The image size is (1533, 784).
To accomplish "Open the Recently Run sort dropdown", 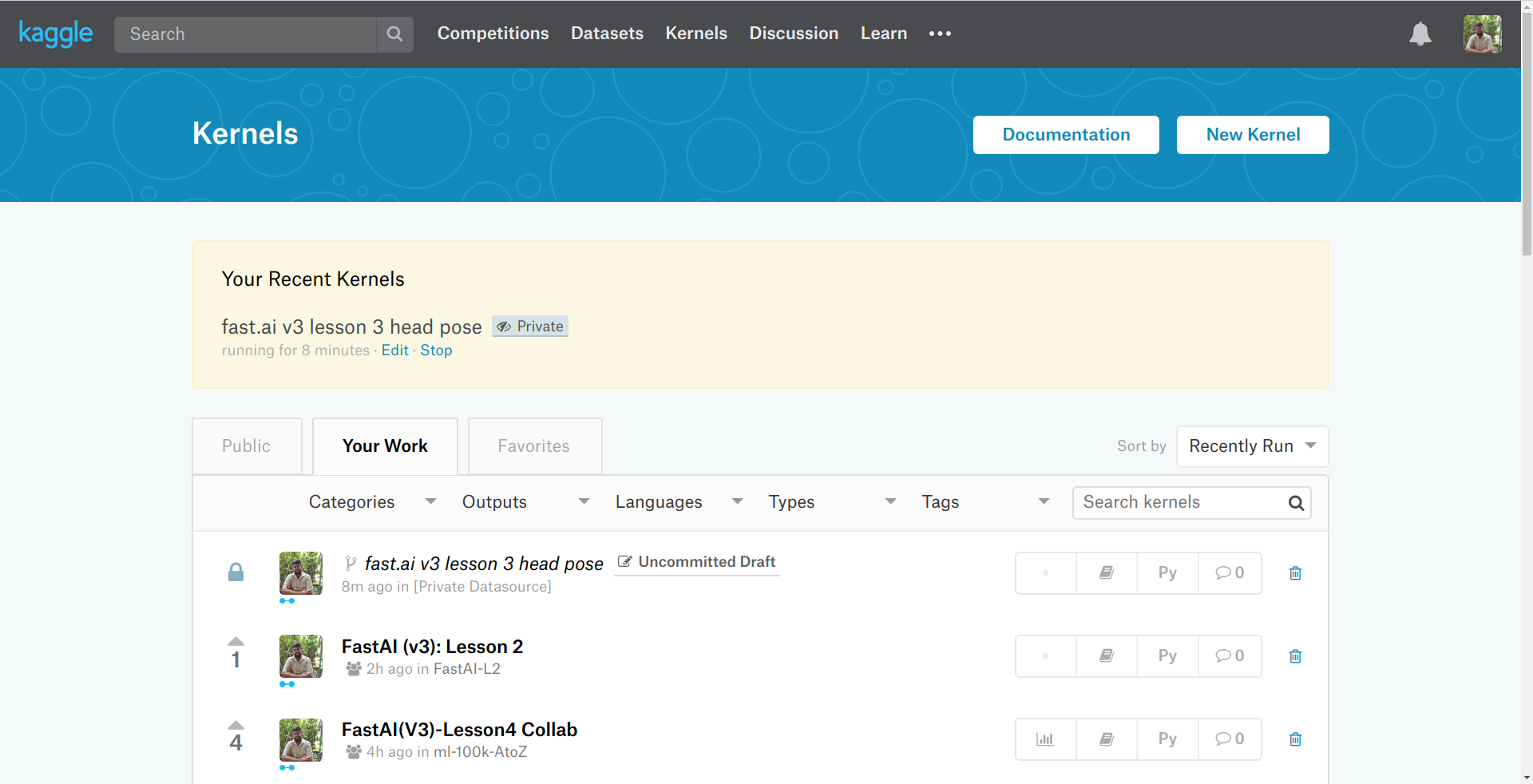I will pyautogui.click(x=1251, y=446).
